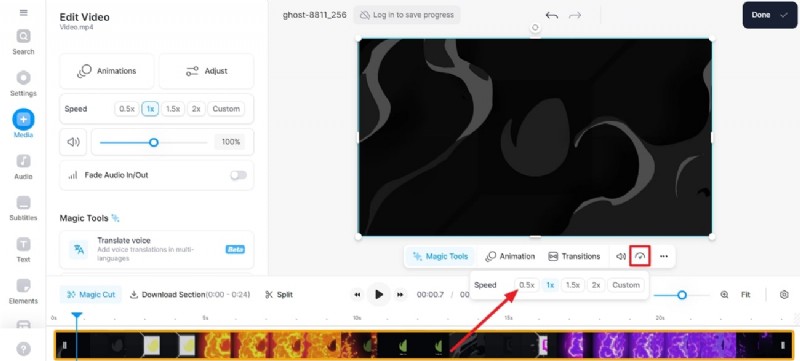This screenshot has width=800, height=361.
Task: Click the skip backward button
Action: pyautogui.click(x=357, y=295)
